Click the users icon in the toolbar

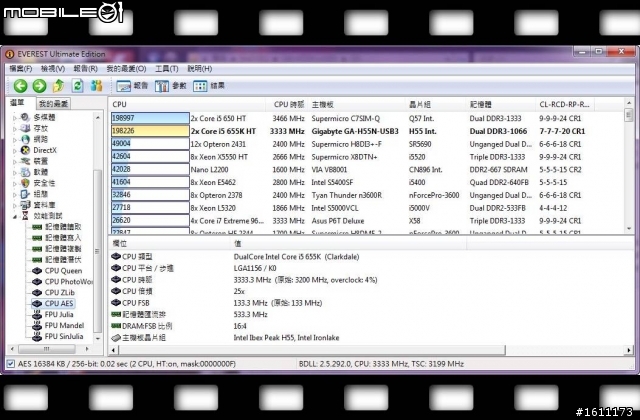pos(96,86)
